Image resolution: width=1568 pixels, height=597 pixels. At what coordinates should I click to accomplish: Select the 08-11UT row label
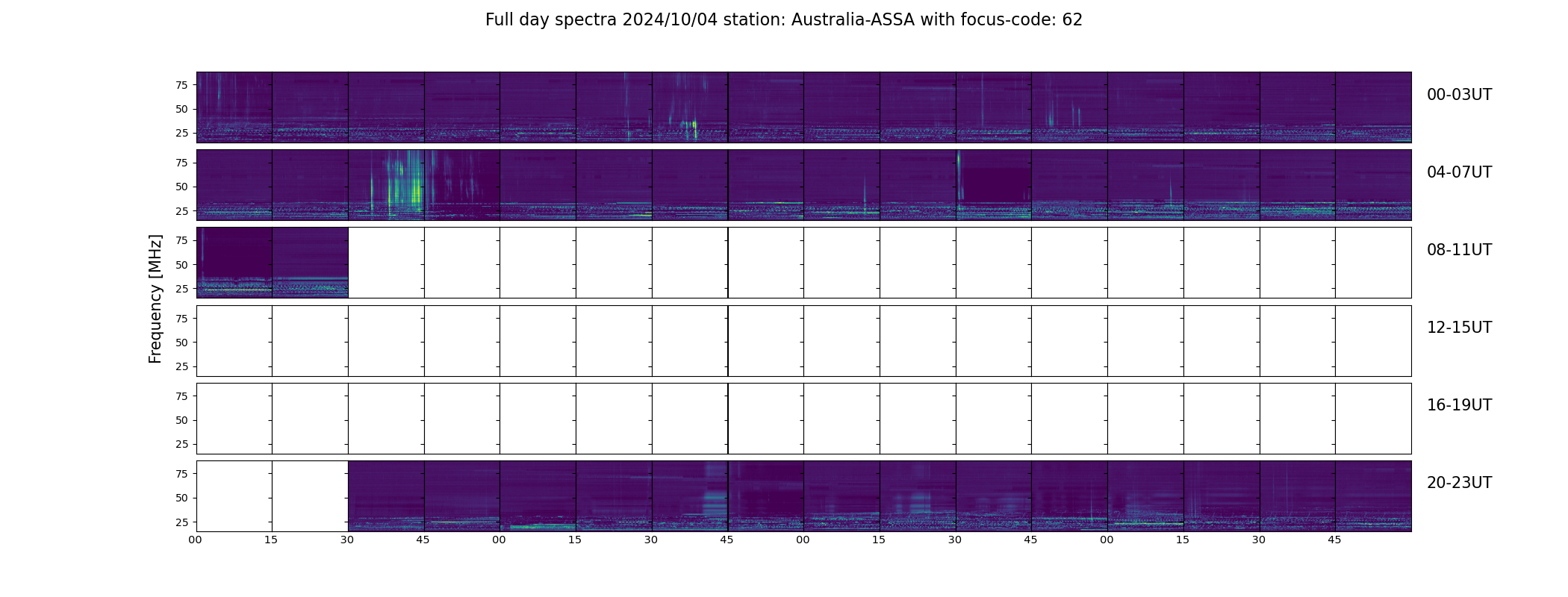click(x=1459, y=250)
